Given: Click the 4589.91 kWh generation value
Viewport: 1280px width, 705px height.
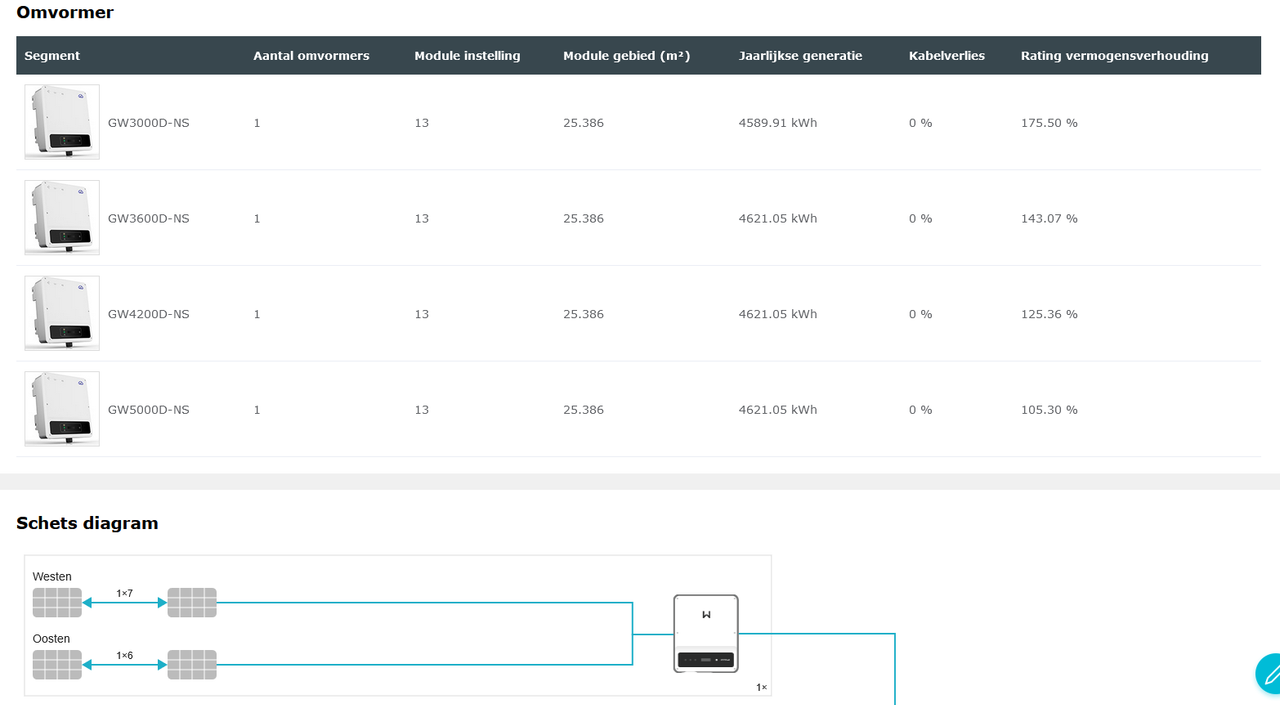Looking at the screenshot, I should point(777,123).
